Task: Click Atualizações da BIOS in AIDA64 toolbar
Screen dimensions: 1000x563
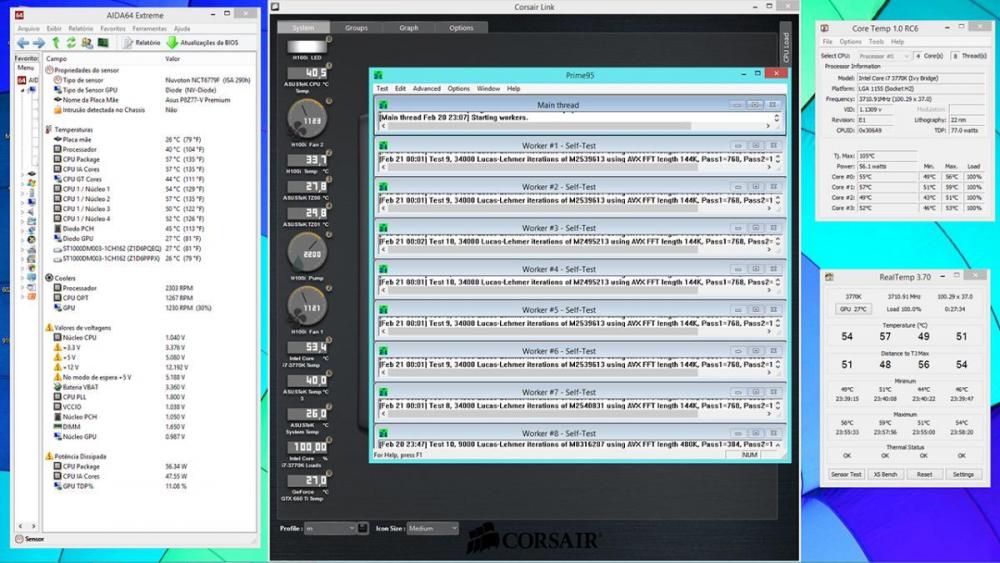Action: point(203,43)
